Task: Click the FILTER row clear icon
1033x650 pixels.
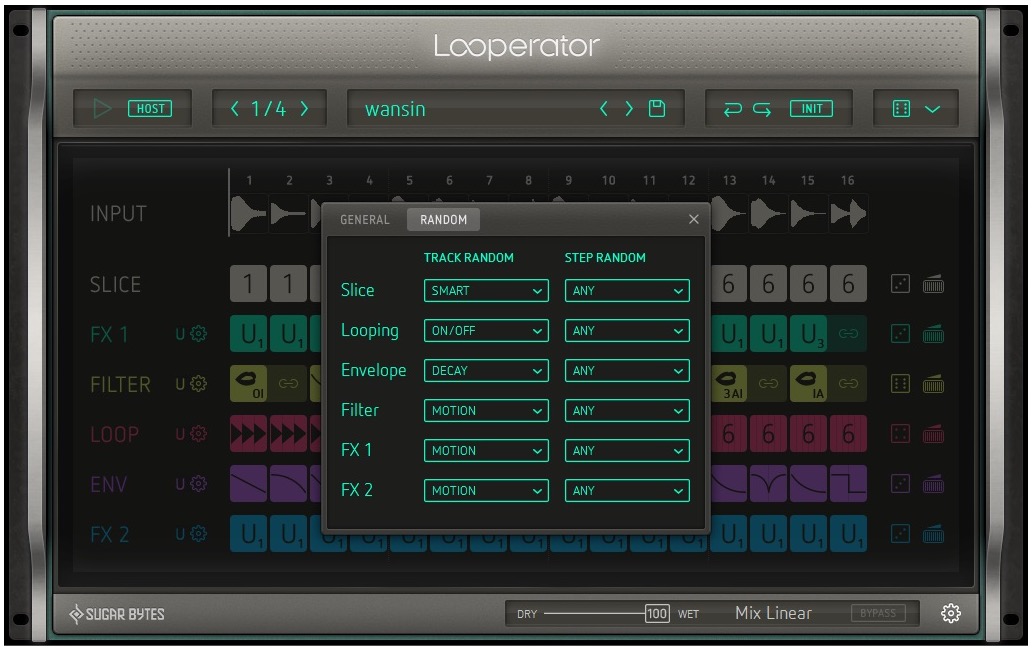Action: coord(933,384)
